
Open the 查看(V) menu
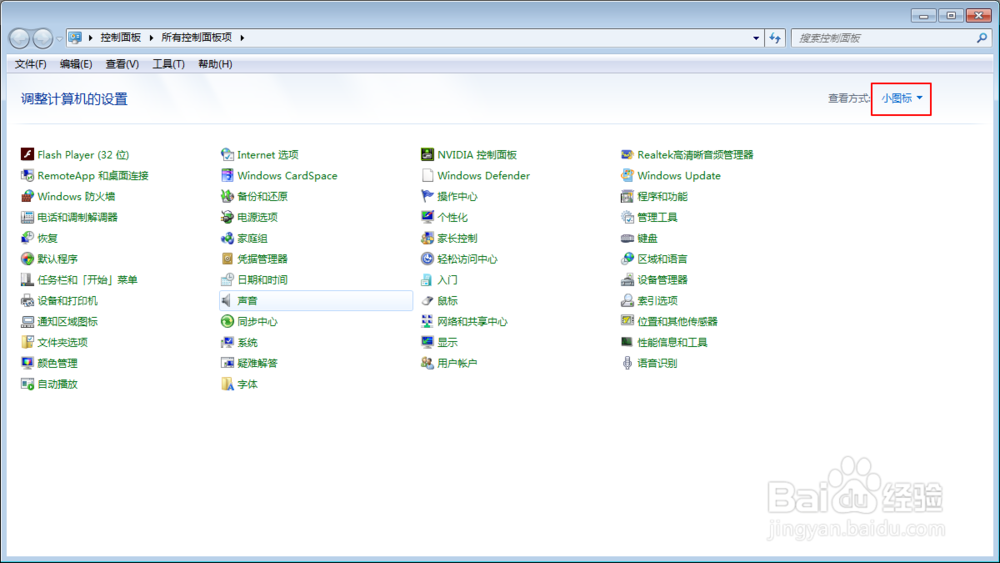(x=122, y=64)
